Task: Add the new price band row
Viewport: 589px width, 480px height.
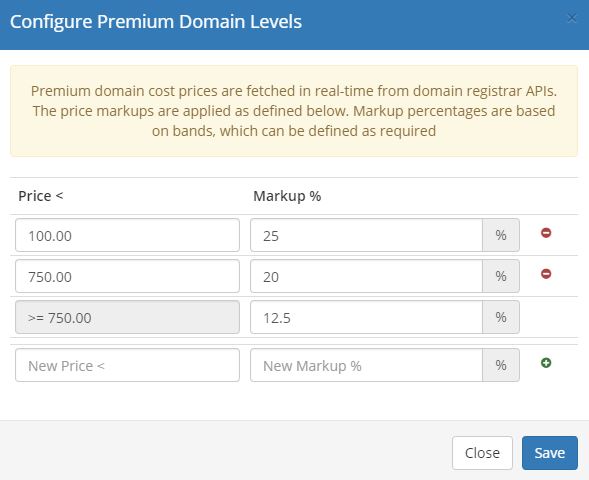Action: [546, 363]
